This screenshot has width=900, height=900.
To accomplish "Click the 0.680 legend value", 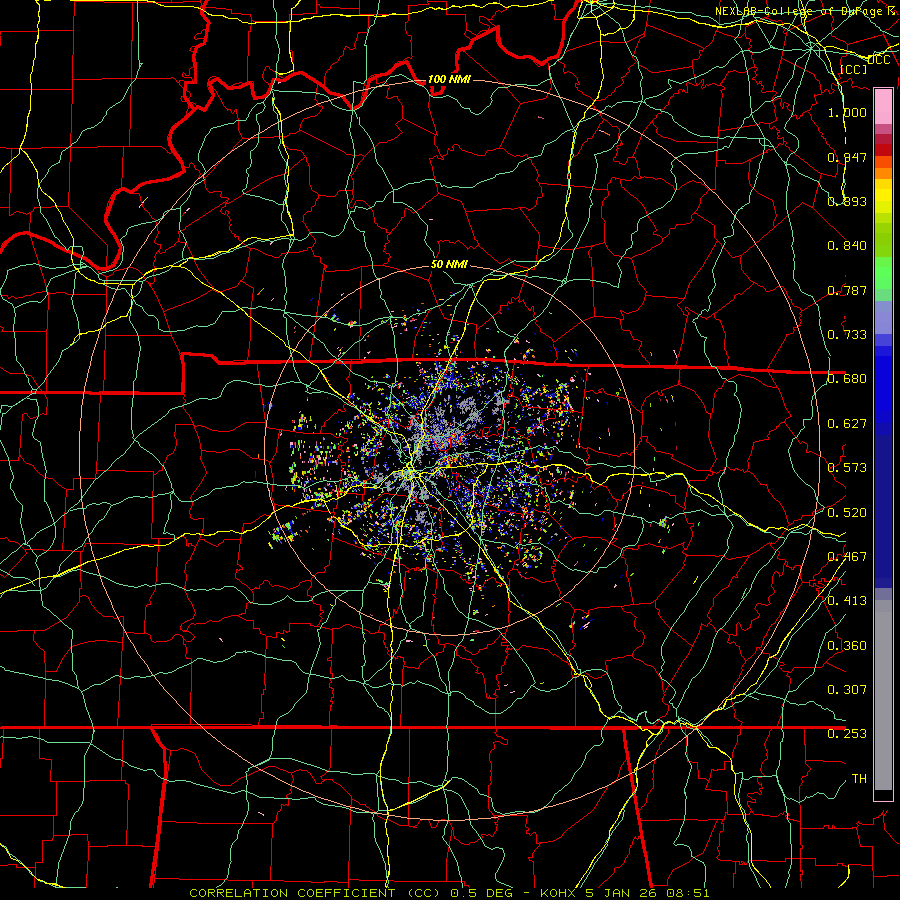I will tap(847, 379).
